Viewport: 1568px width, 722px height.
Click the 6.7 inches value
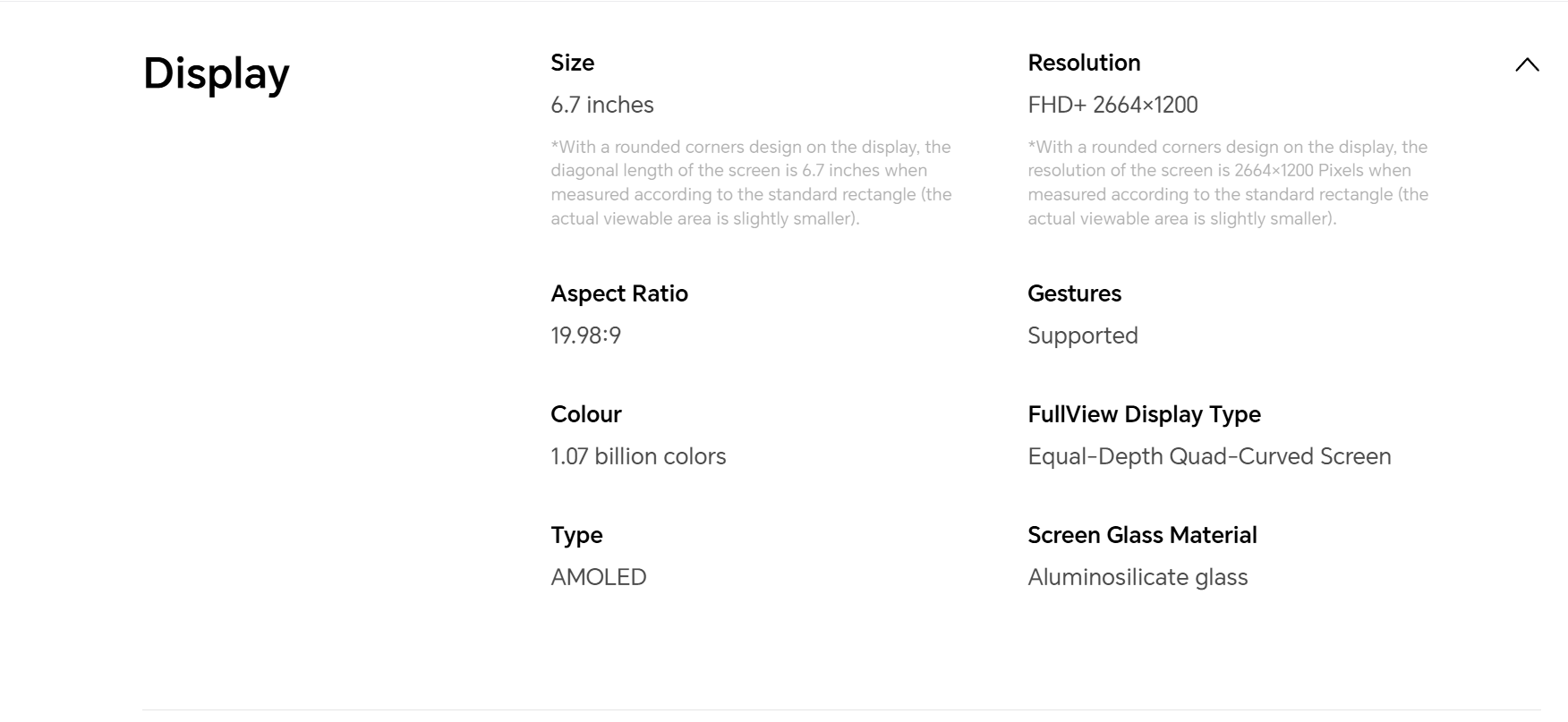click(x=602, y=105)
